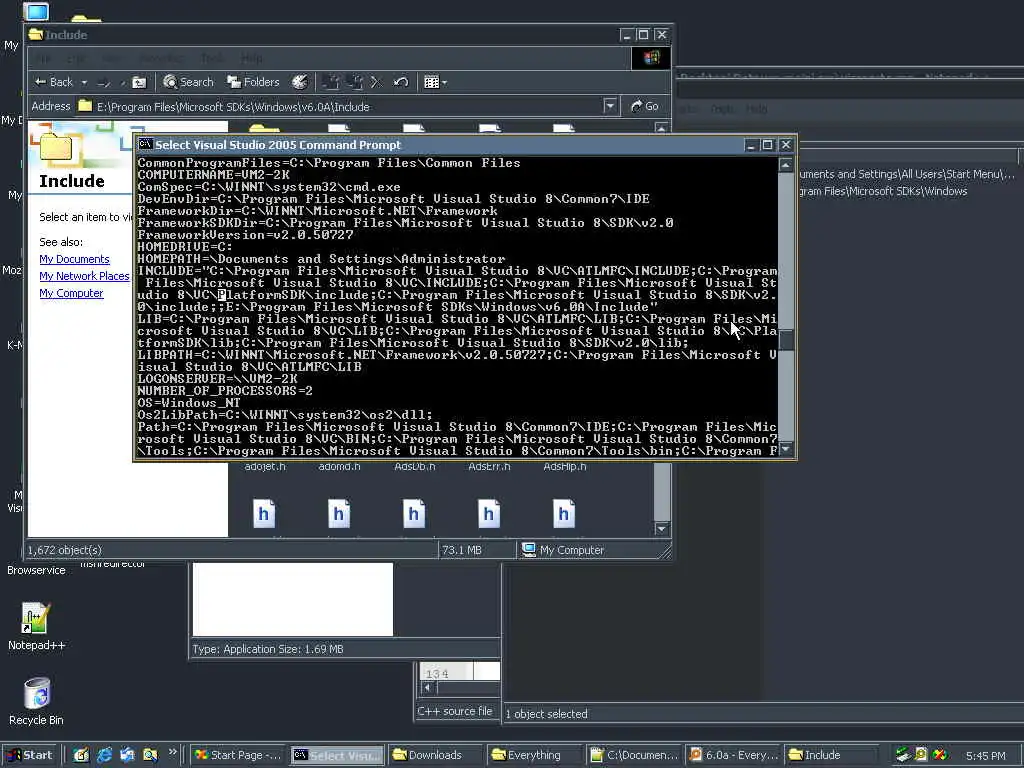Click Explorer file list scroll down arrow

662,528
